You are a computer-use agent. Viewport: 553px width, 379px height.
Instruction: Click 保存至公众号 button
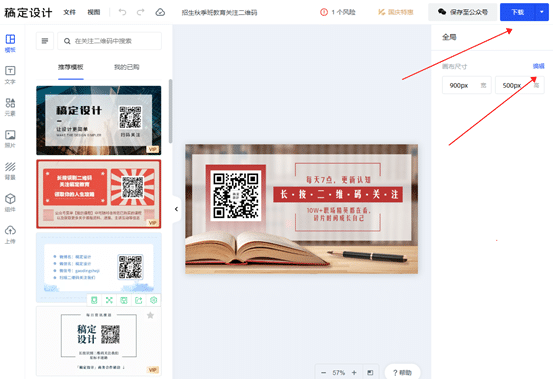[463, 12]
